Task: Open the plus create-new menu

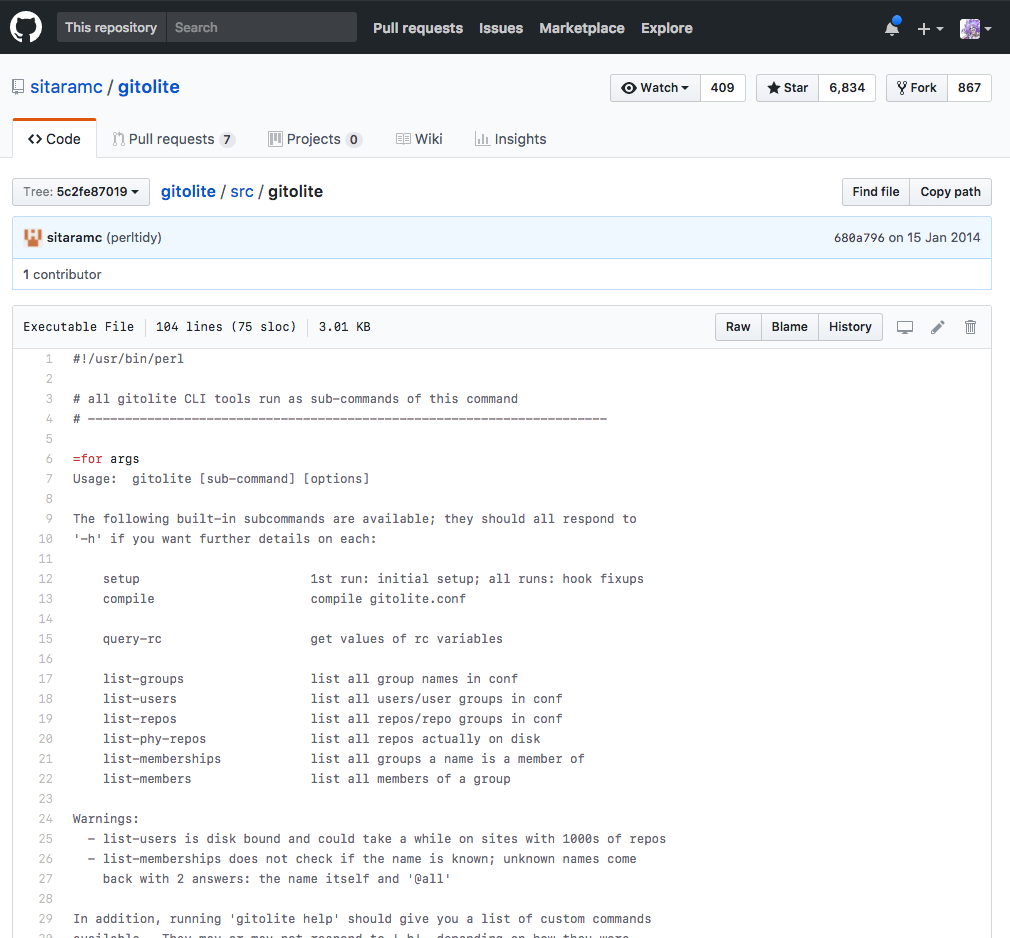Action: (930, 28)
